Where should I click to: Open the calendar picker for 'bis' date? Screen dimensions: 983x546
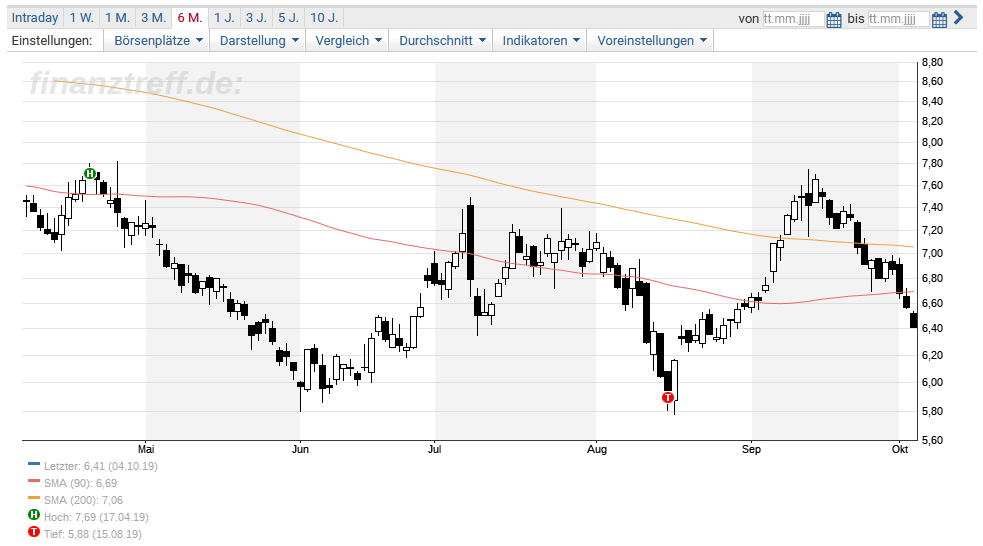(939, 19)
